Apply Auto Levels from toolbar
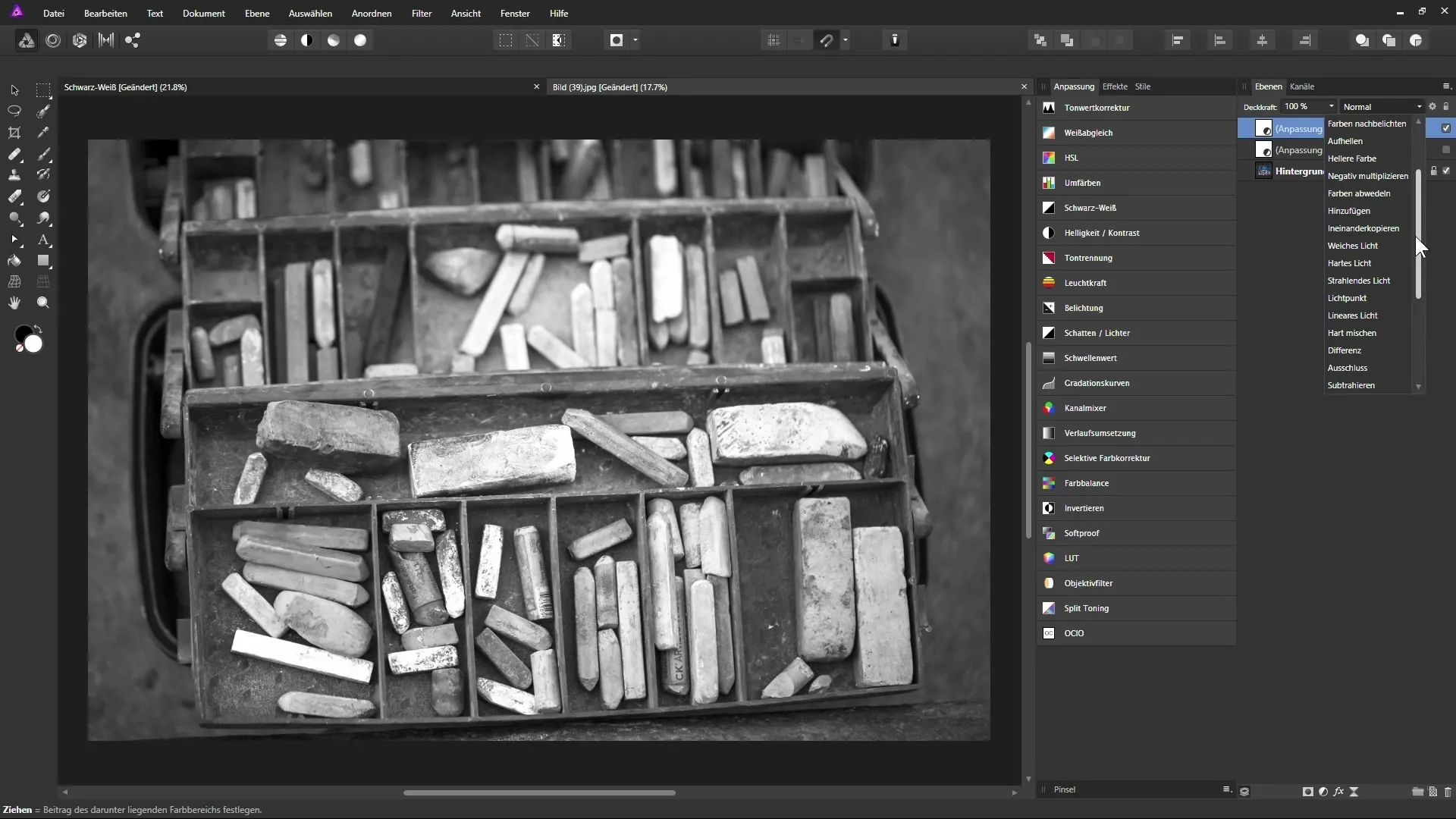Image resolution: width=1456 pixels, height=819 pixels. [281, 40]
